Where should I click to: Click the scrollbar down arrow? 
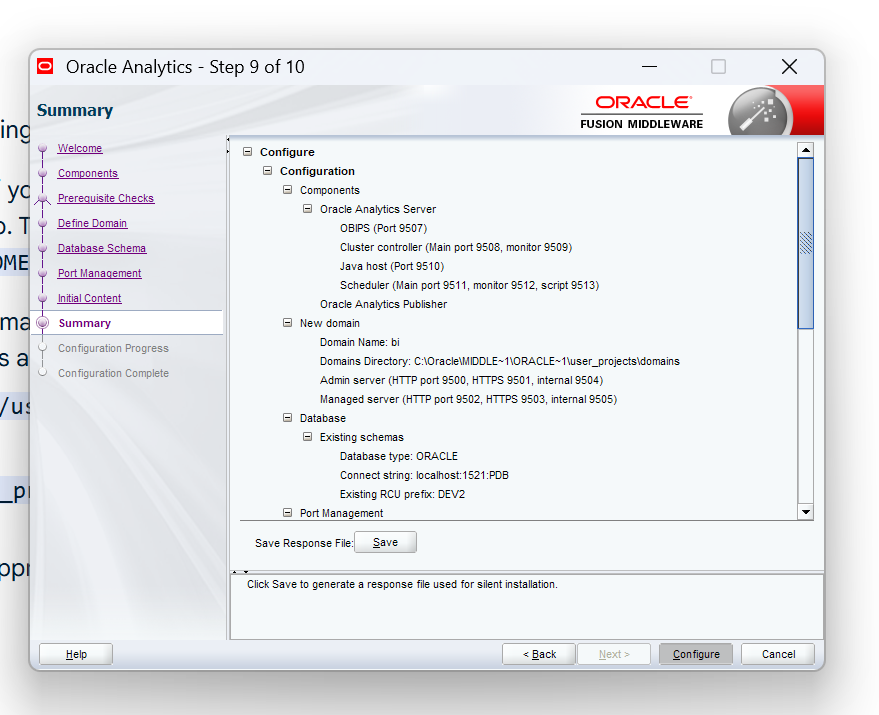806,511
